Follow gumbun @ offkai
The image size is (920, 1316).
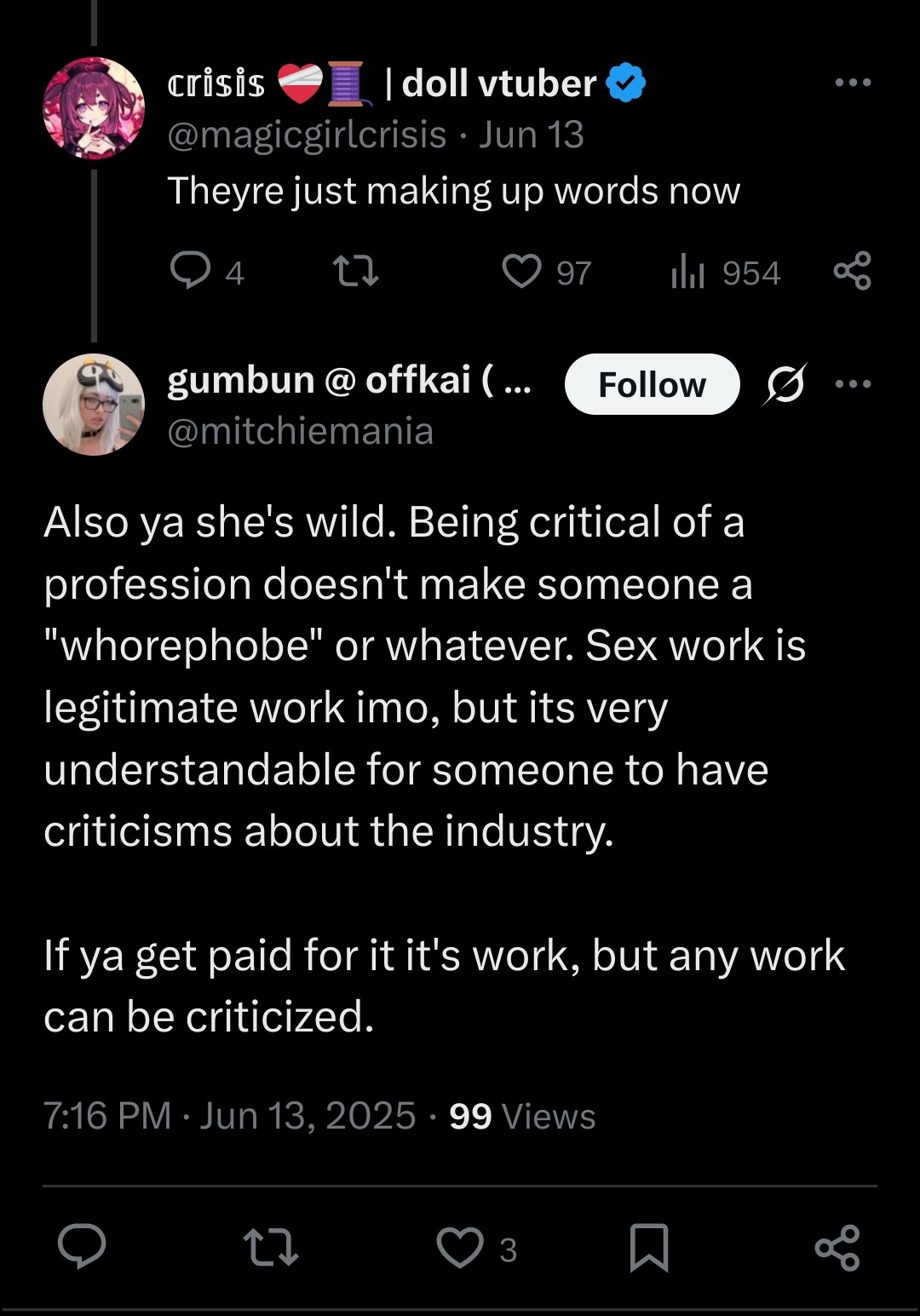[x=652, y=384]
